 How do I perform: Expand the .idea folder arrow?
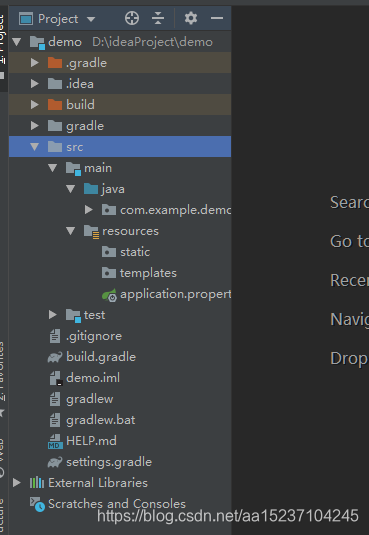(x=34, y=84)
